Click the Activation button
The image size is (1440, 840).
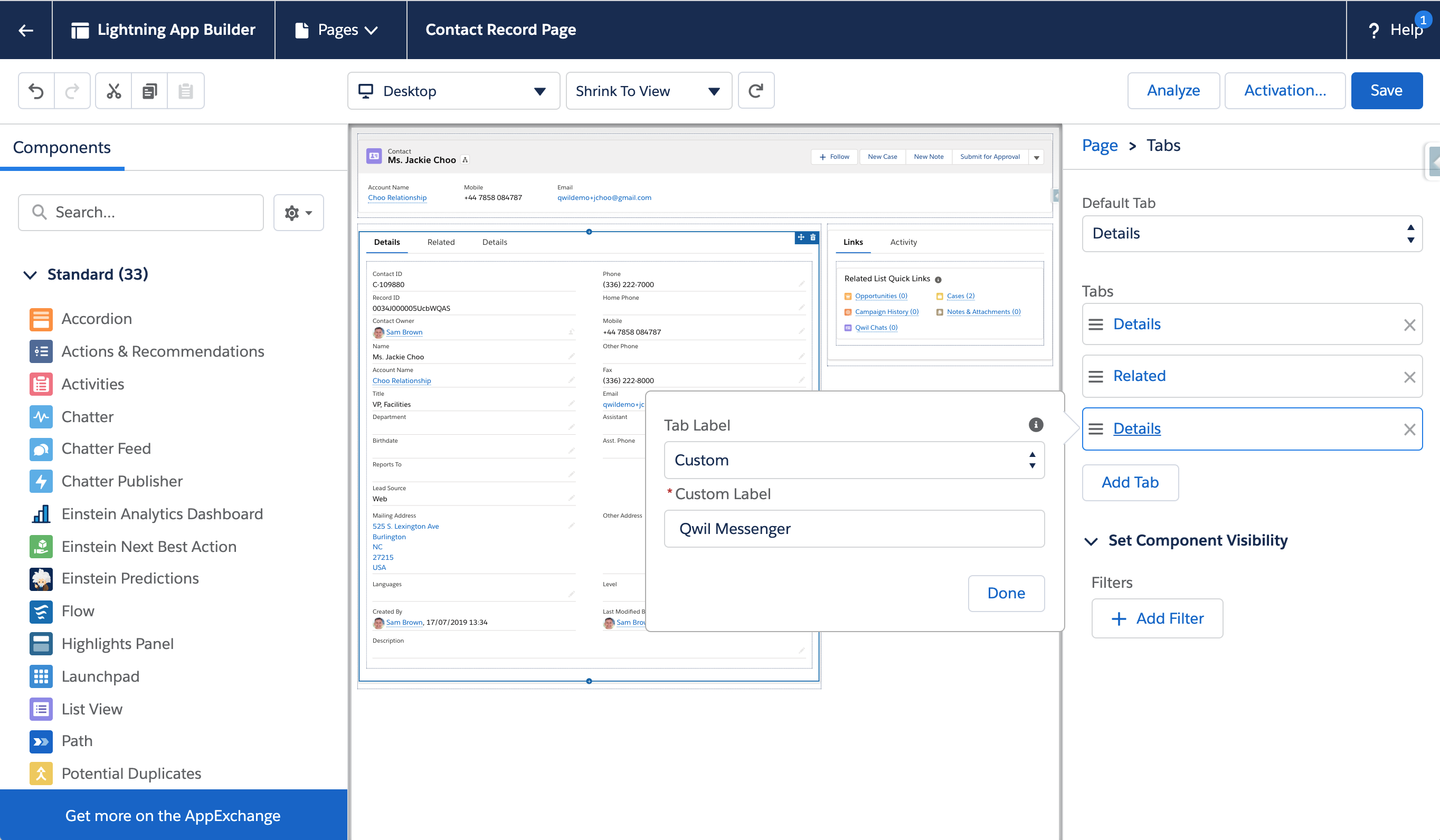click(1285, 90)
